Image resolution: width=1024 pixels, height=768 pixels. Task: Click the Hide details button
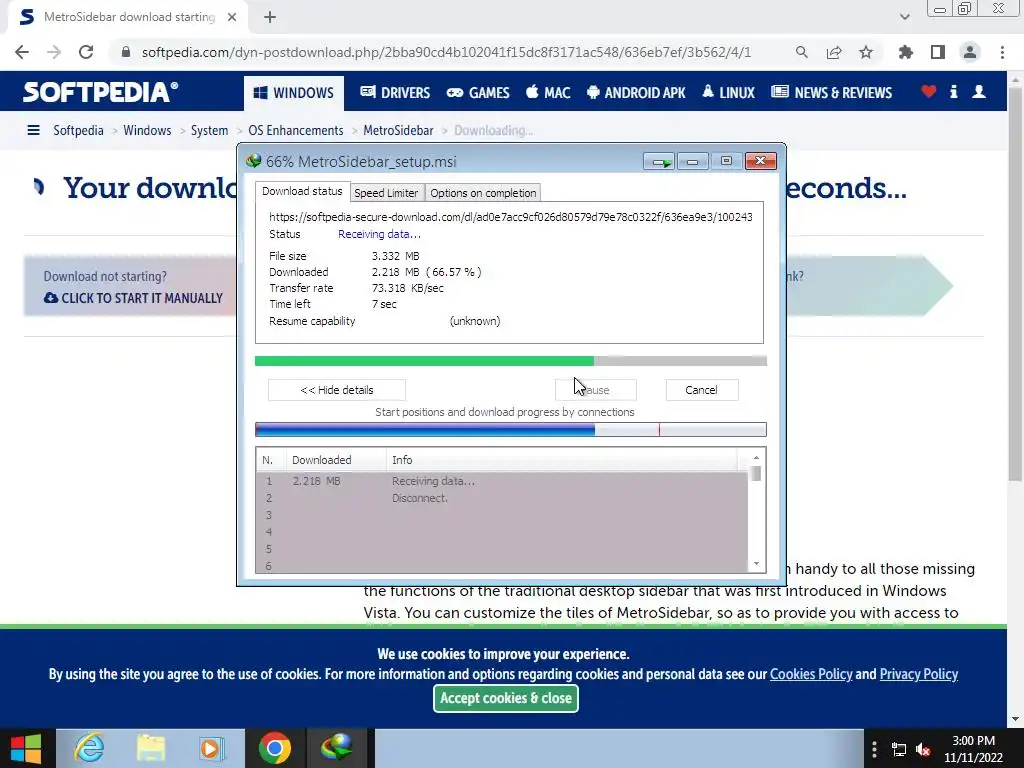(x=337, y=390)
